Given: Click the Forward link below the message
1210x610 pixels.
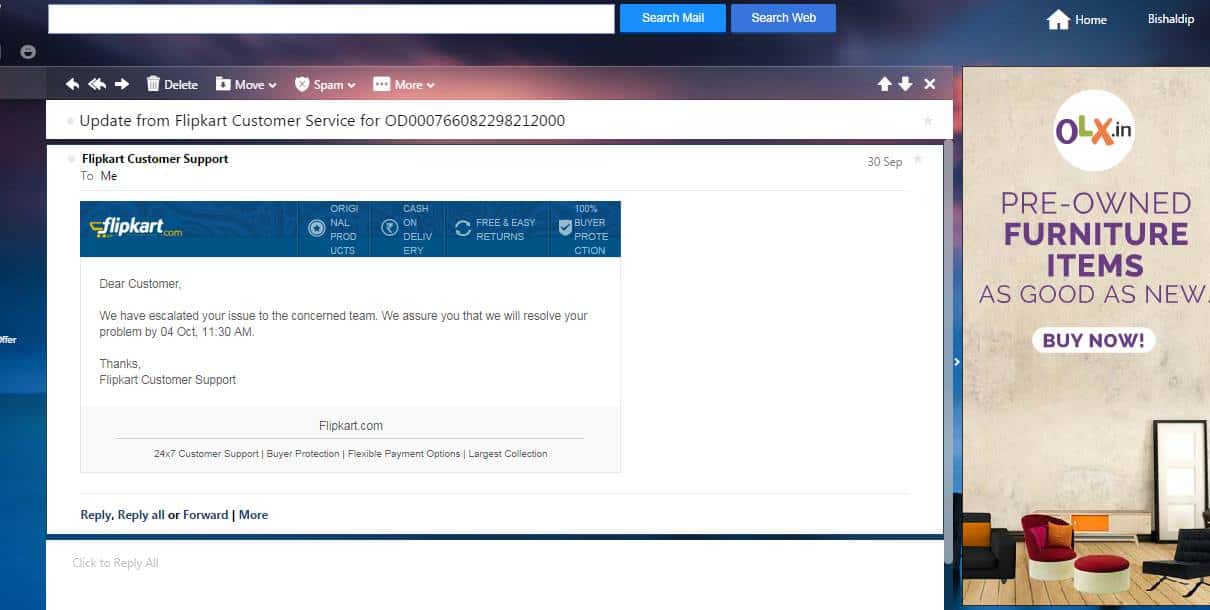Looking at the screenshot, I should click(x=206, y=515).
